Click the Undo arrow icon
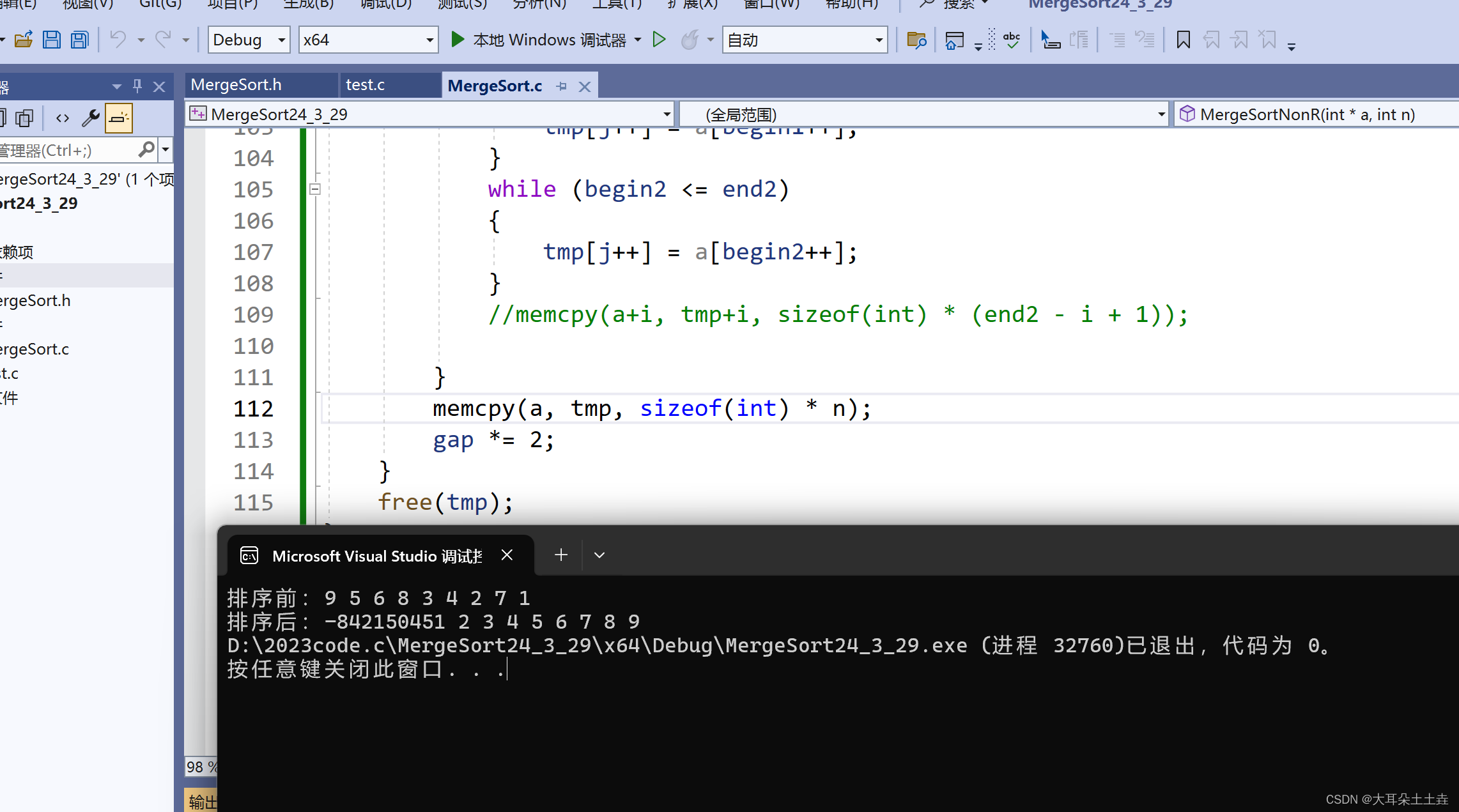Screen dimensions: 1459x812 [x=118, y=40]
